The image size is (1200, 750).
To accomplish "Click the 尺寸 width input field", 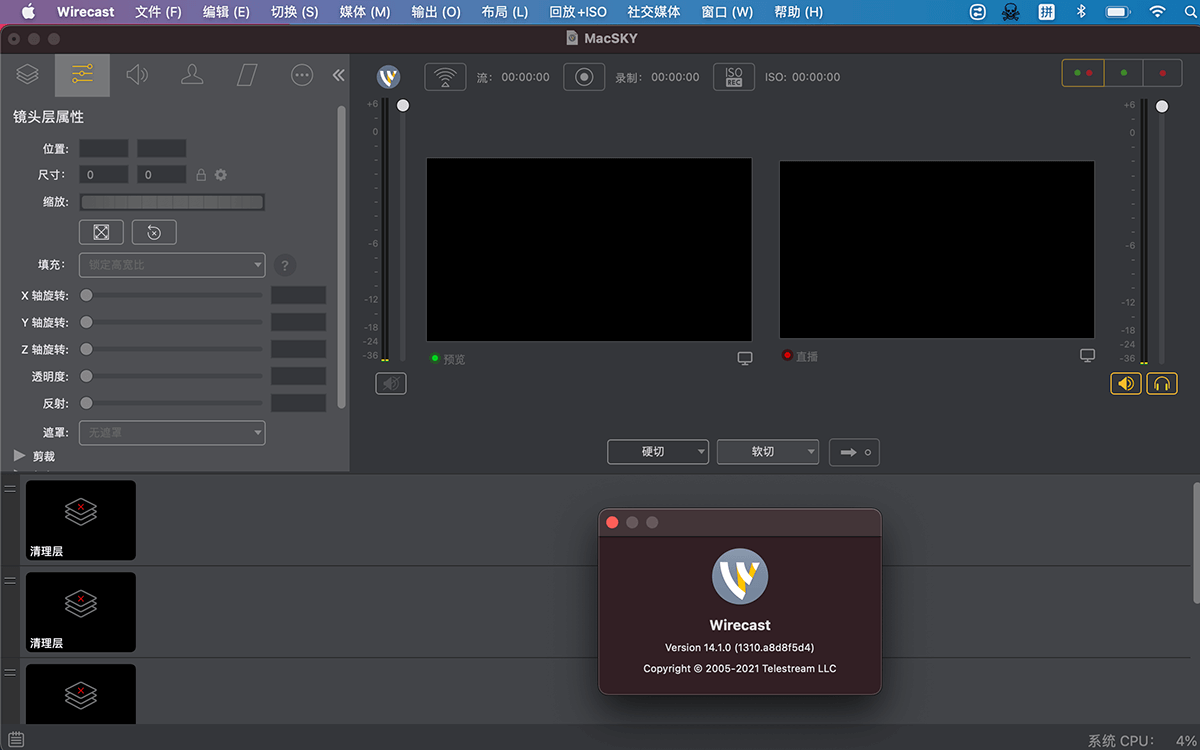I will tap(104, 175).
